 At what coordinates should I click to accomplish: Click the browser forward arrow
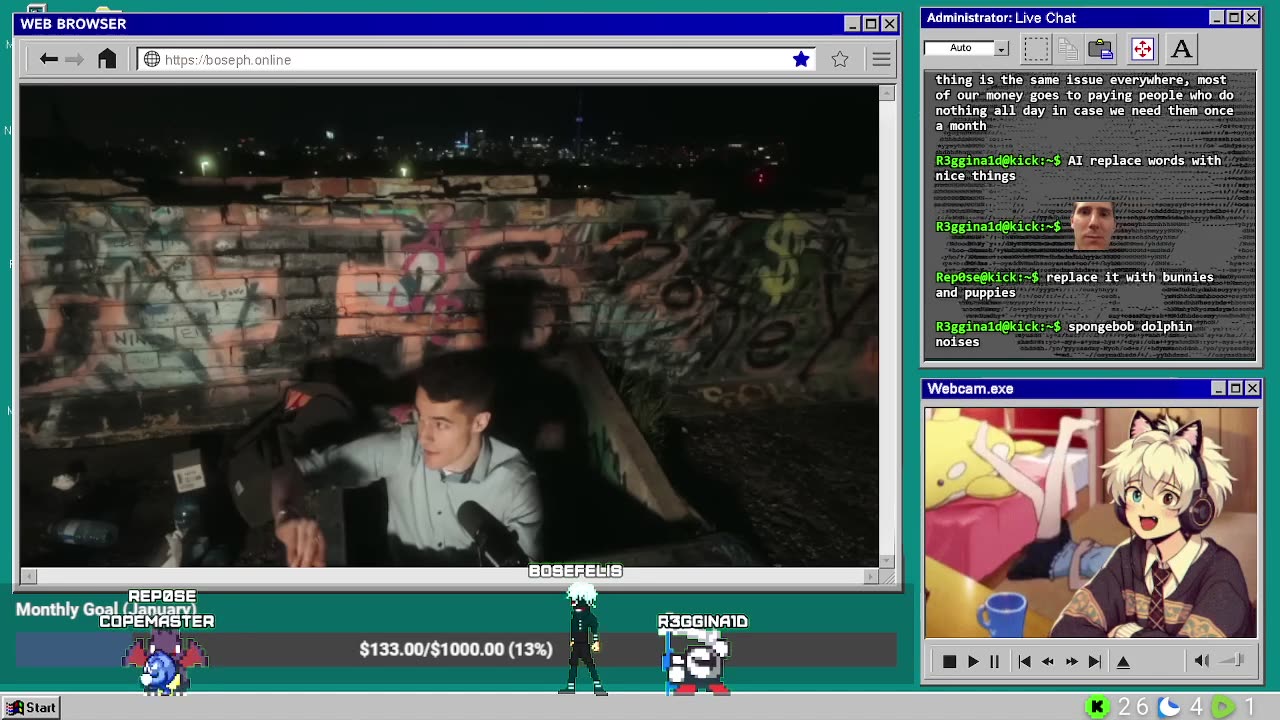coord(74,59)
